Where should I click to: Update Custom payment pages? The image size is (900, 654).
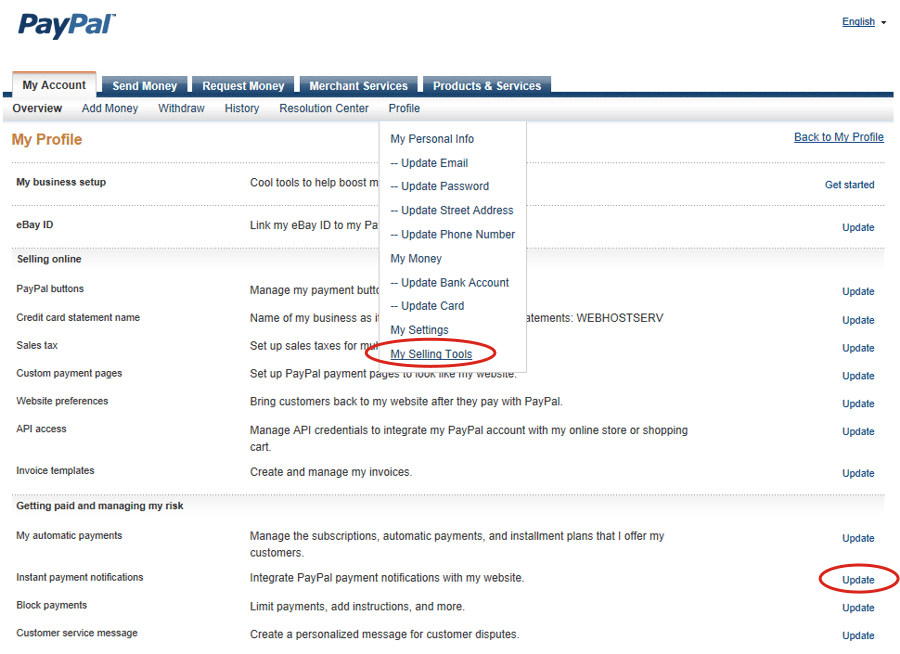coord(858,376)
